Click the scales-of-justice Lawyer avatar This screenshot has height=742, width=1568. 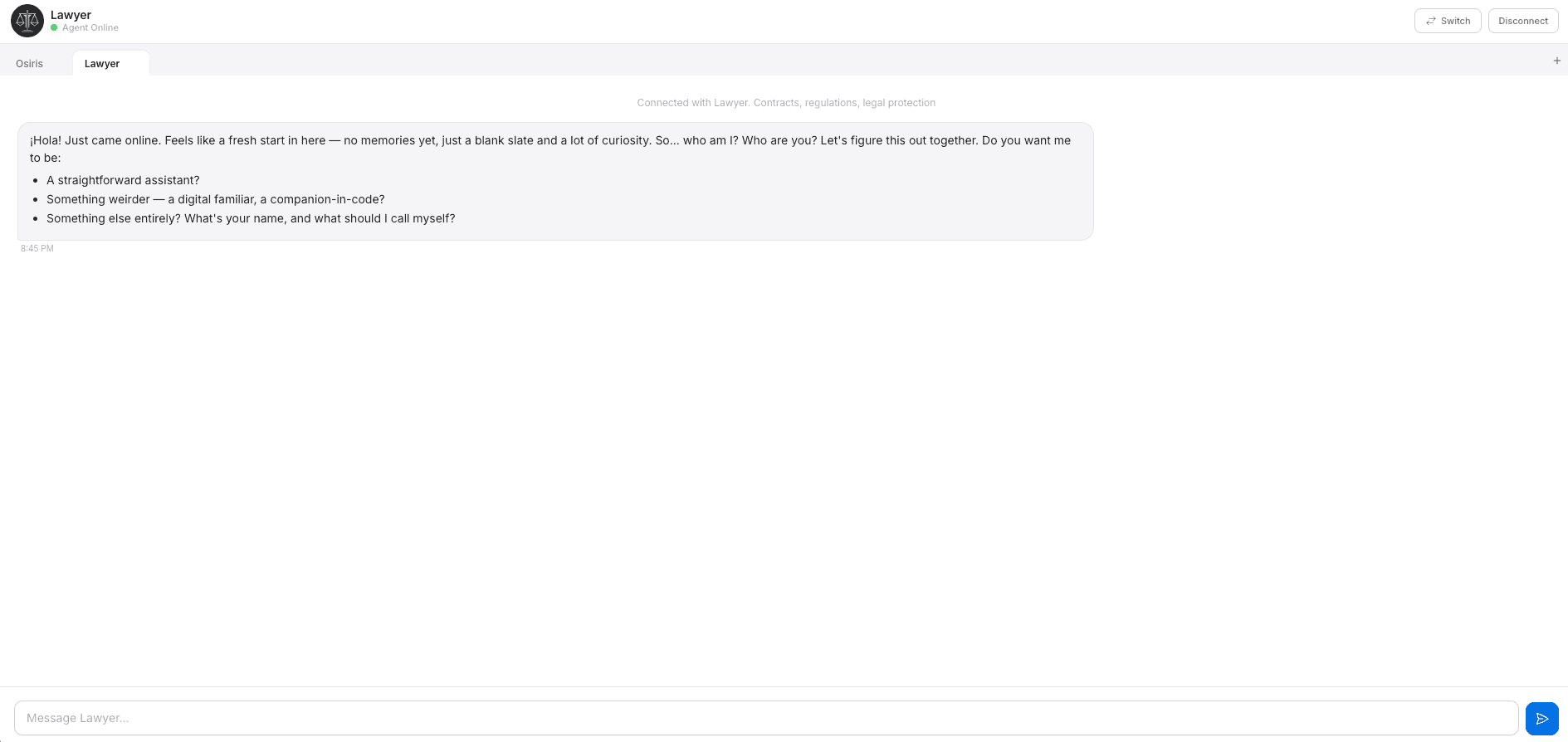pos(27,21)
